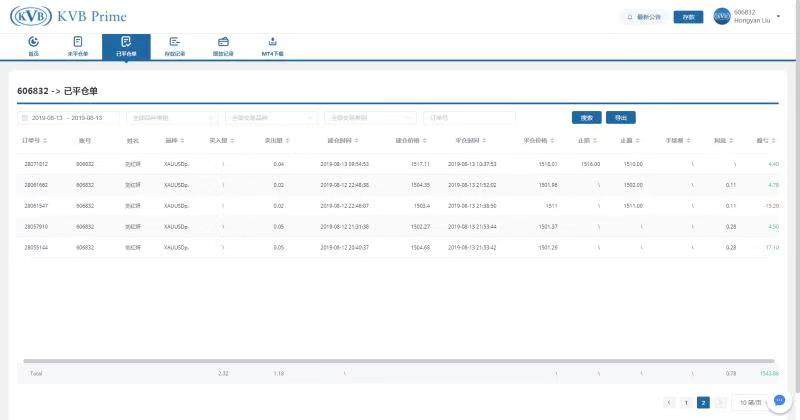Viewport: 800px width, 420px height.
Task: Expand the account dropdown next to Hongyan Liu
Action: [776, 17]
